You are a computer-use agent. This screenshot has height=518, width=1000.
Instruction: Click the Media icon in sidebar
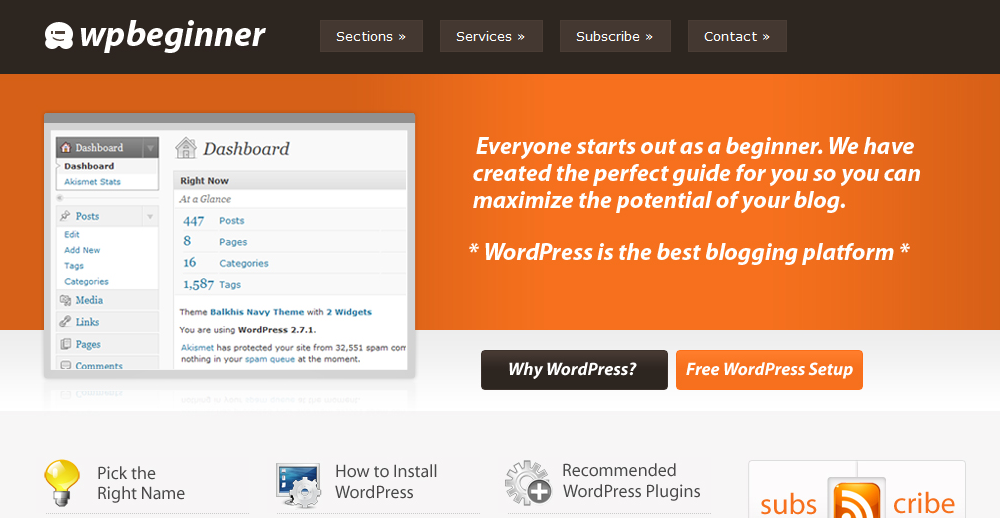point(65,300)
